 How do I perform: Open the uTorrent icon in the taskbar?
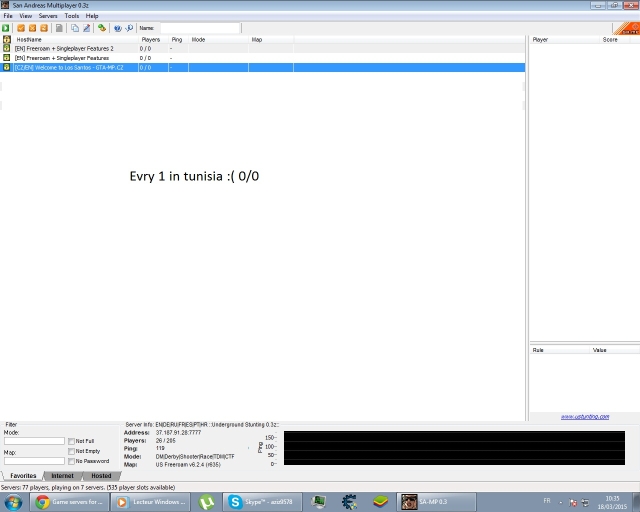click(206, 502)
